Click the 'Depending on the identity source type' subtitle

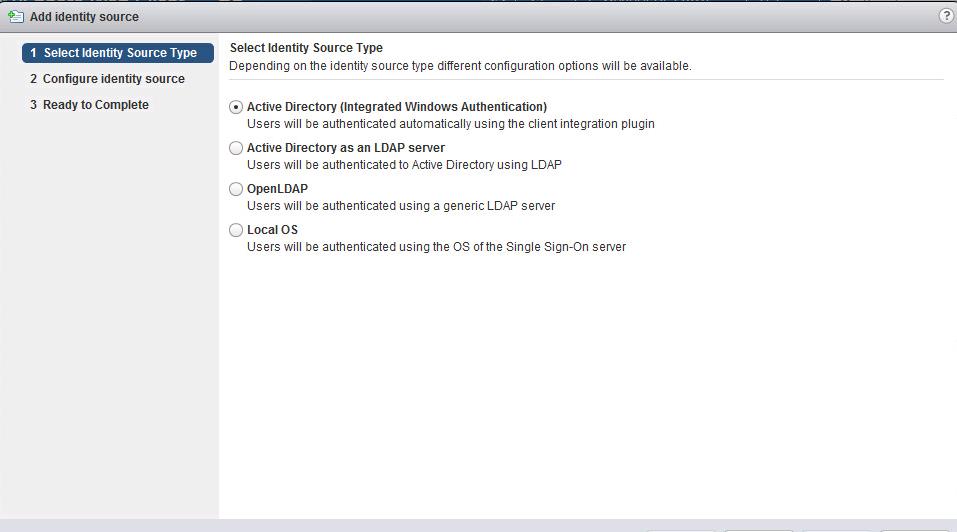(460, 66)
